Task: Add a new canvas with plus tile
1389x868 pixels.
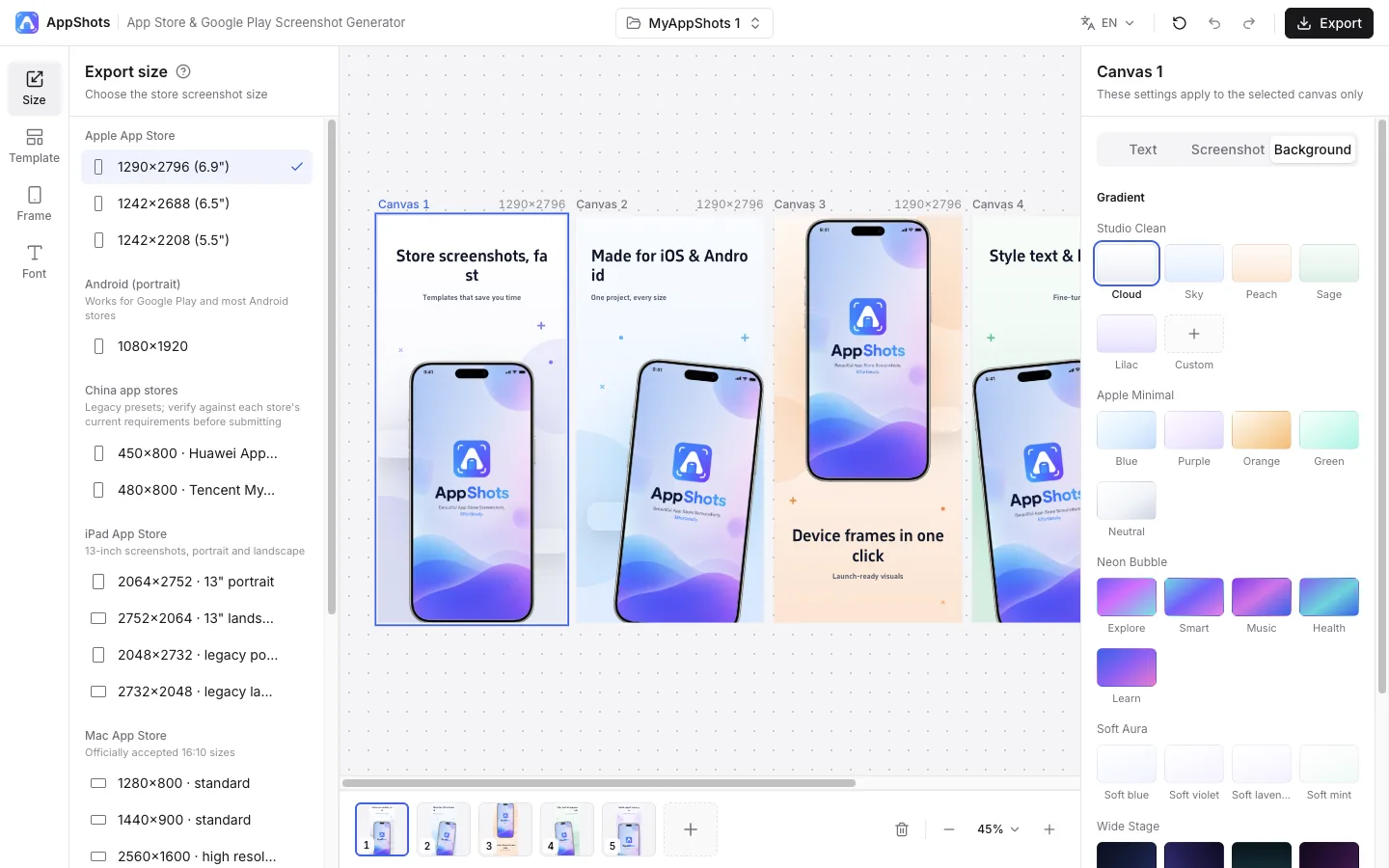Action: click(x=691, y=829)
